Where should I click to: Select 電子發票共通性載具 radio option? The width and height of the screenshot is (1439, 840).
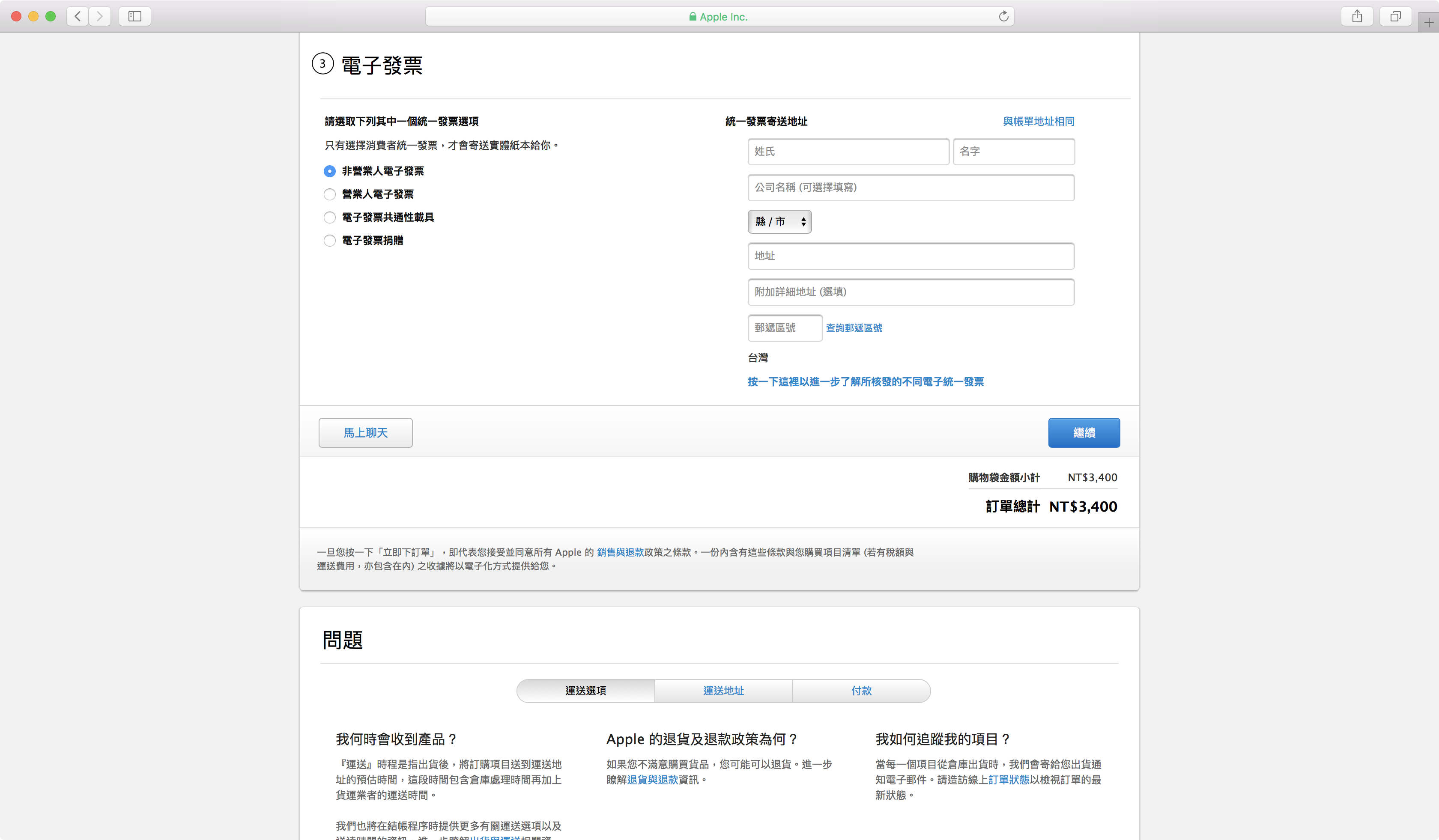329,217
